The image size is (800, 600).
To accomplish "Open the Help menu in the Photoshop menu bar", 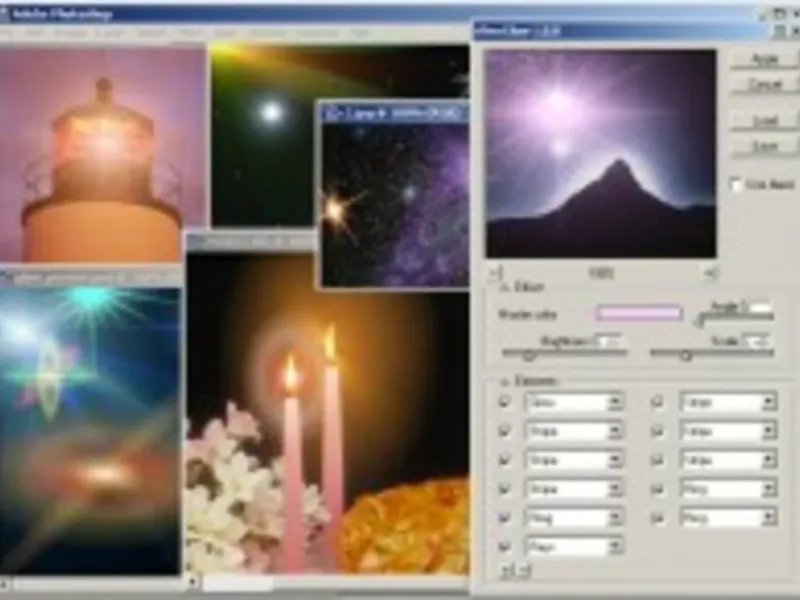I will tap(360, 33).
